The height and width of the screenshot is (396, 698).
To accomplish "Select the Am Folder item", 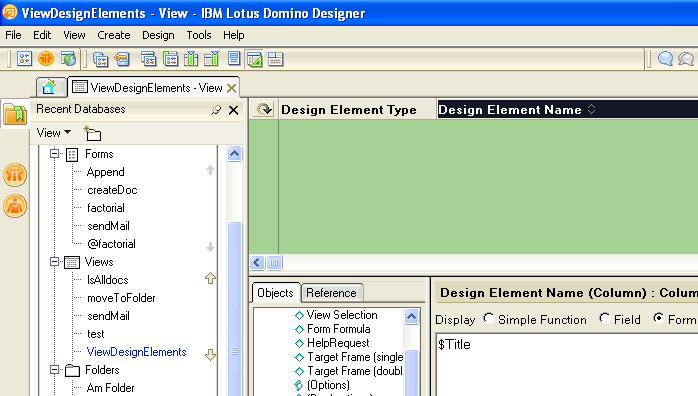I will click(110, 388).
